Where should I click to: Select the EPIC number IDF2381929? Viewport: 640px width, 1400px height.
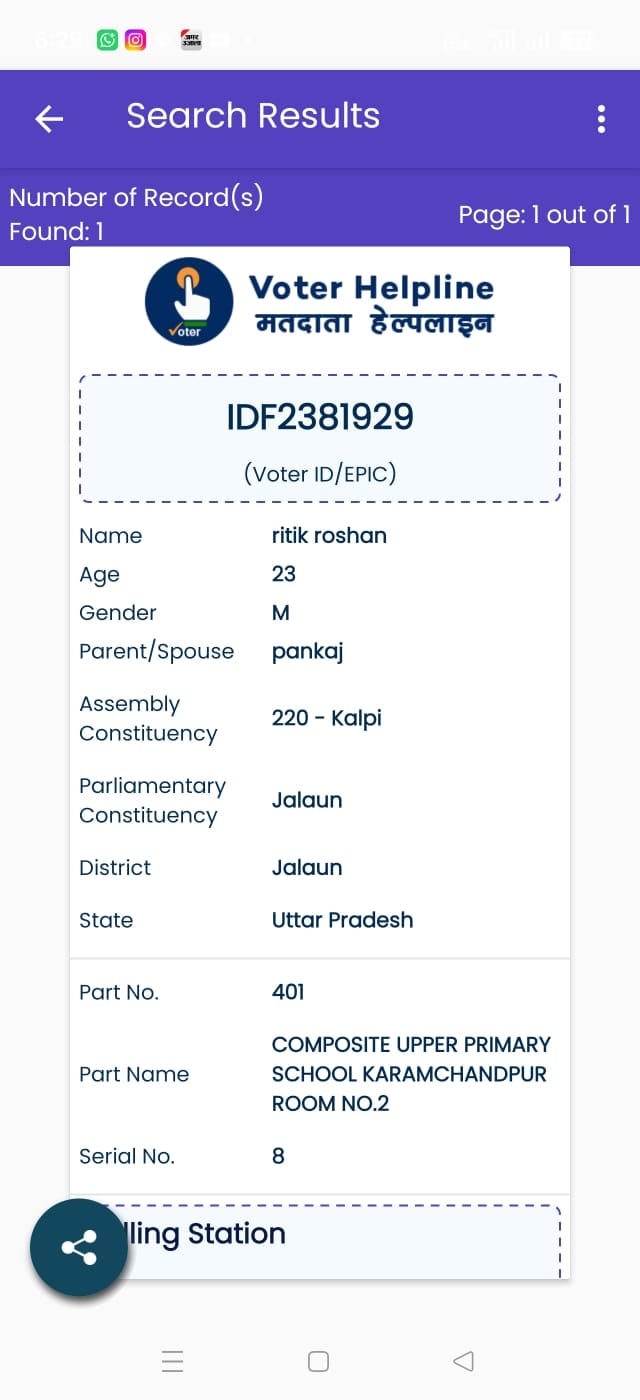click(x=320, y=417)
